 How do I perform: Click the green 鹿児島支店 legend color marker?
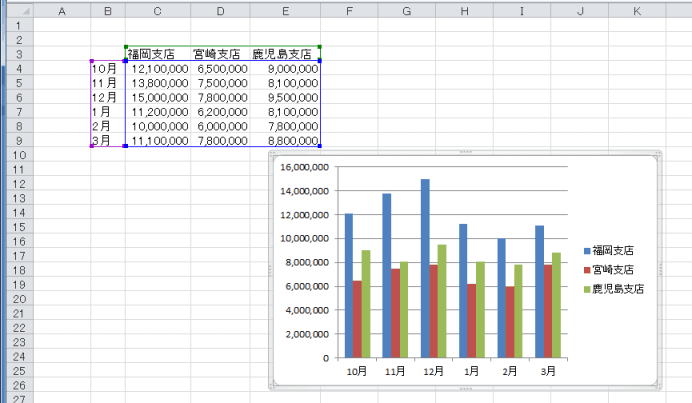pyautogui.click(x=585, y=289)
